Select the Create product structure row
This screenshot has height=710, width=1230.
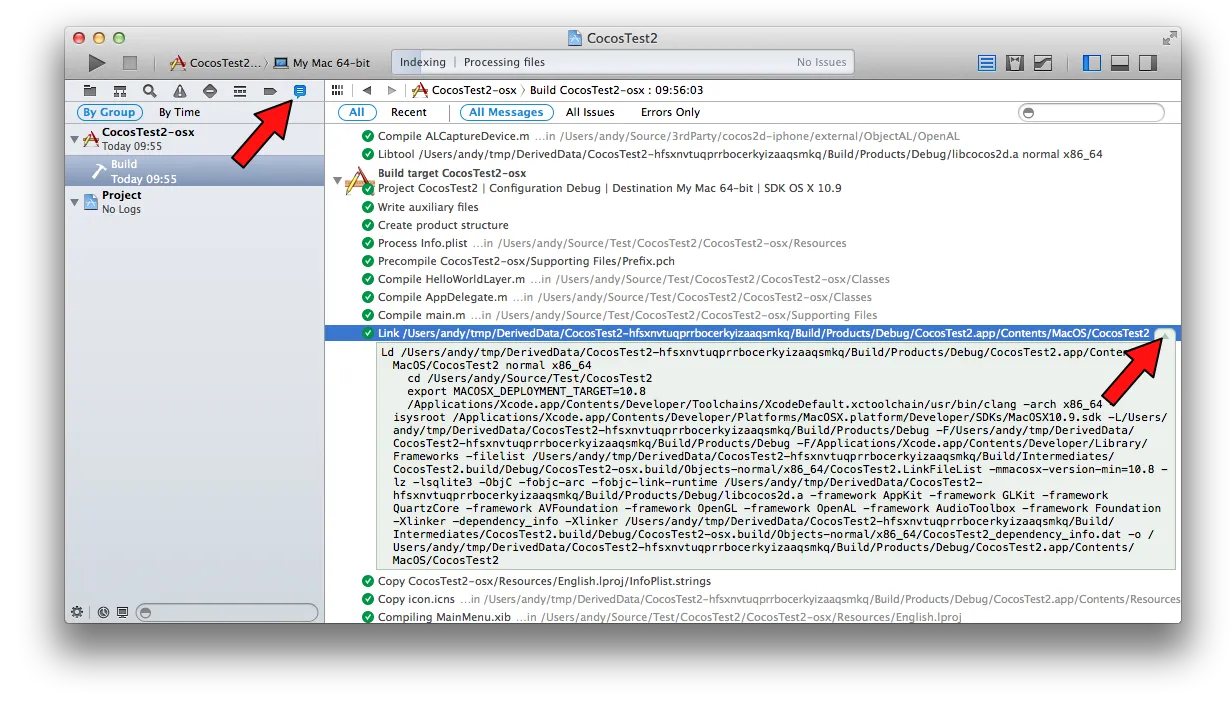coord(752,225)
